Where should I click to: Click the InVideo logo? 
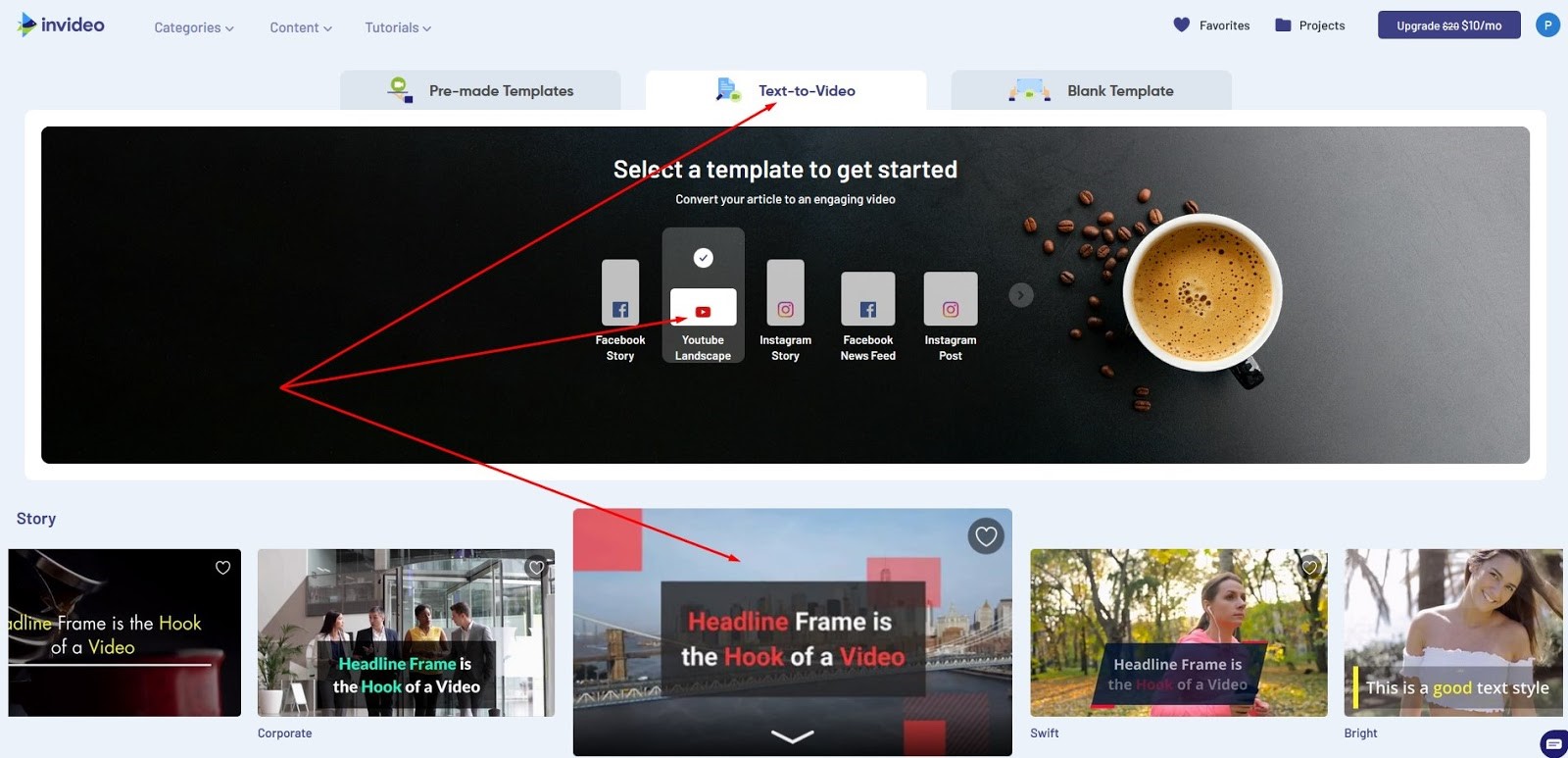coord(61,25)
